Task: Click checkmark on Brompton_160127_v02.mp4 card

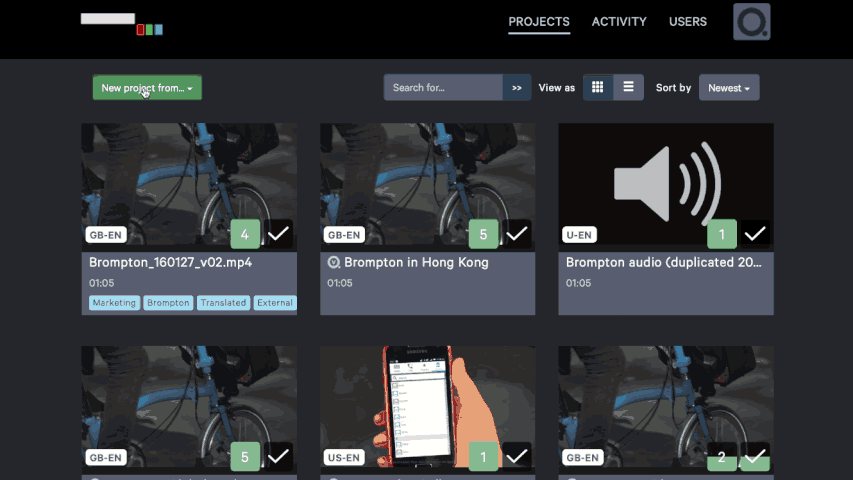Action: click(278, 234)
